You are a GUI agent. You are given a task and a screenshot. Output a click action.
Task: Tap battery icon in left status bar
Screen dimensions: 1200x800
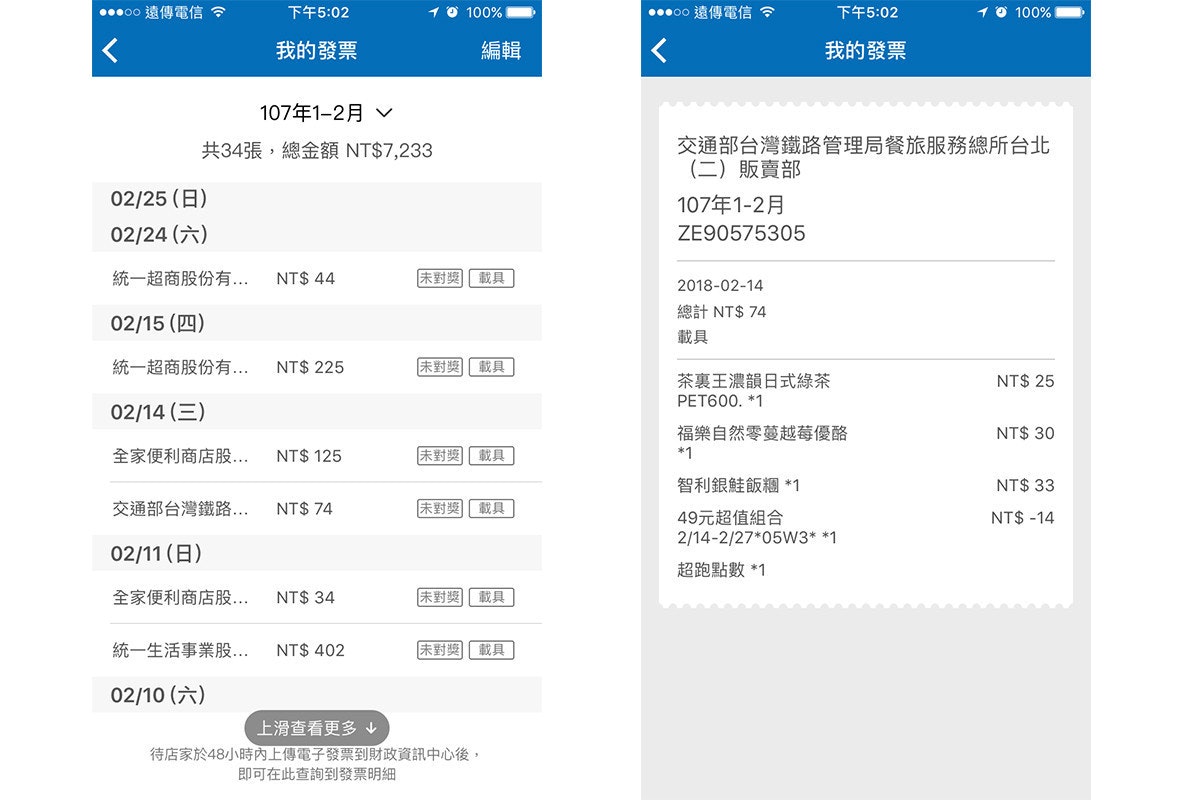[x=520, y=12]
